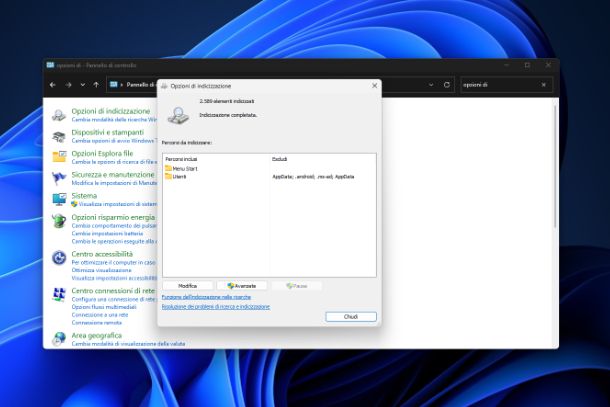
Task: Open the Opzioni Esplora file heading link
Action: [102, 153]
